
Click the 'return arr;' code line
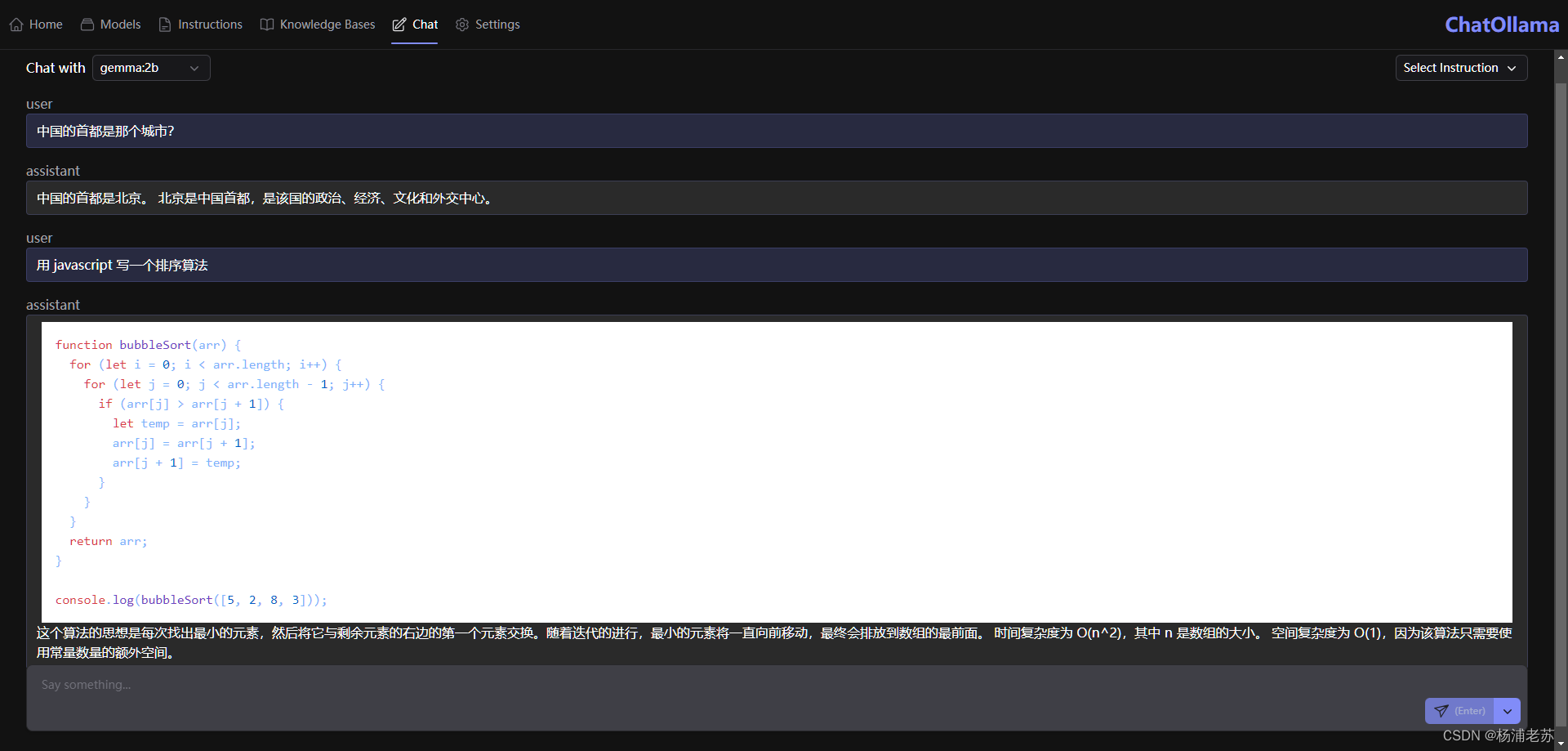pyautogui.click(x=109, y=541)
